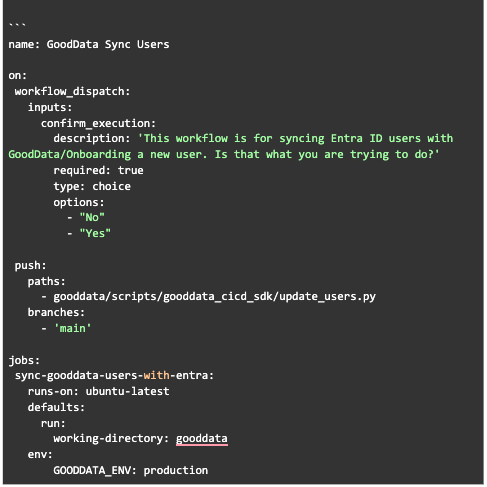
Task: Click the 'push:' trigger key
Action: (30, 265)
